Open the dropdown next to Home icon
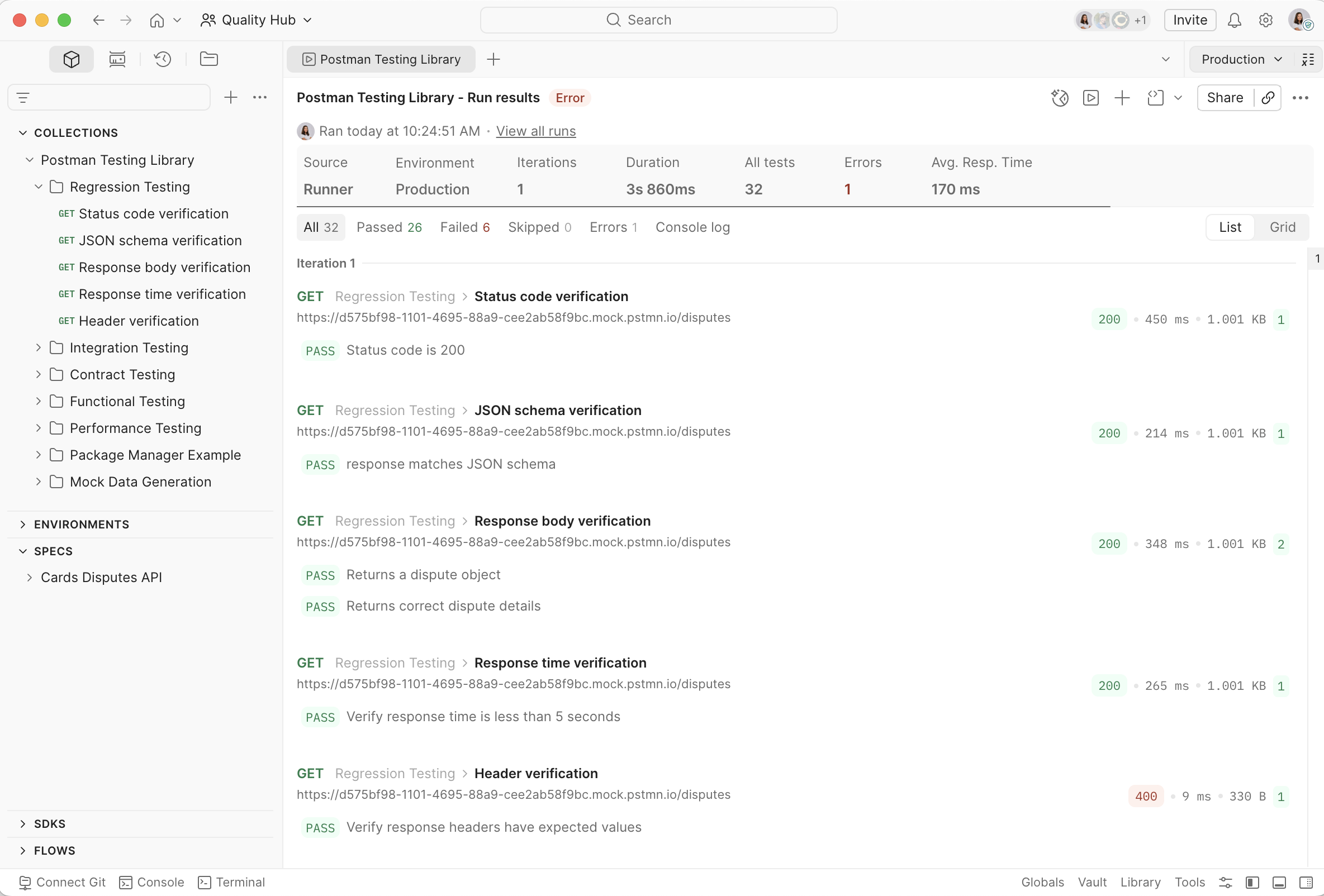The image size is (1324, 896). pyautogui.click(x=177, y=21)
